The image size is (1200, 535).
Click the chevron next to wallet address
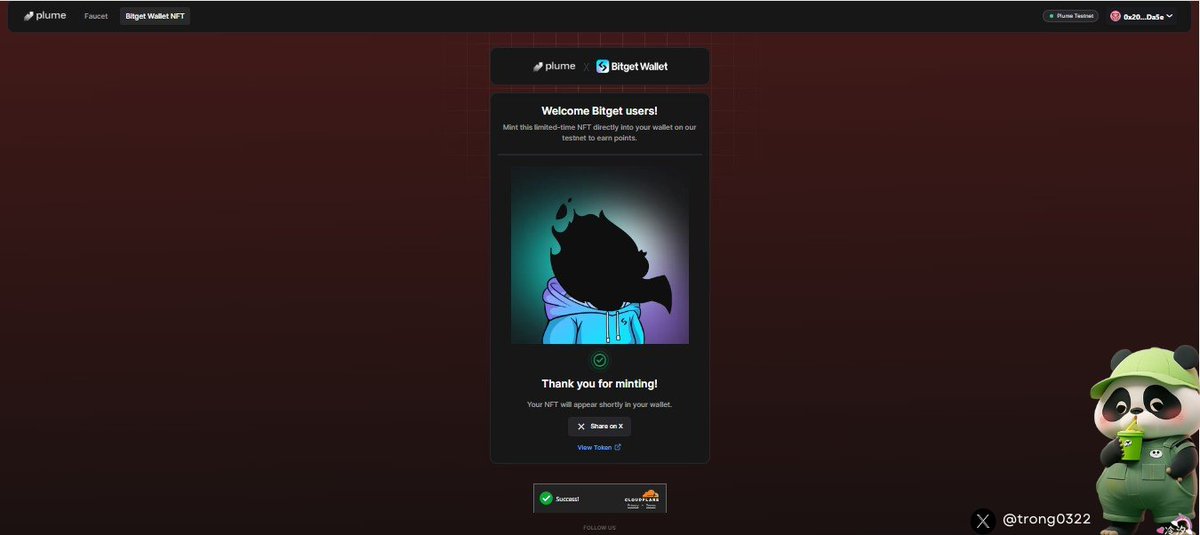pos(1170,16)
